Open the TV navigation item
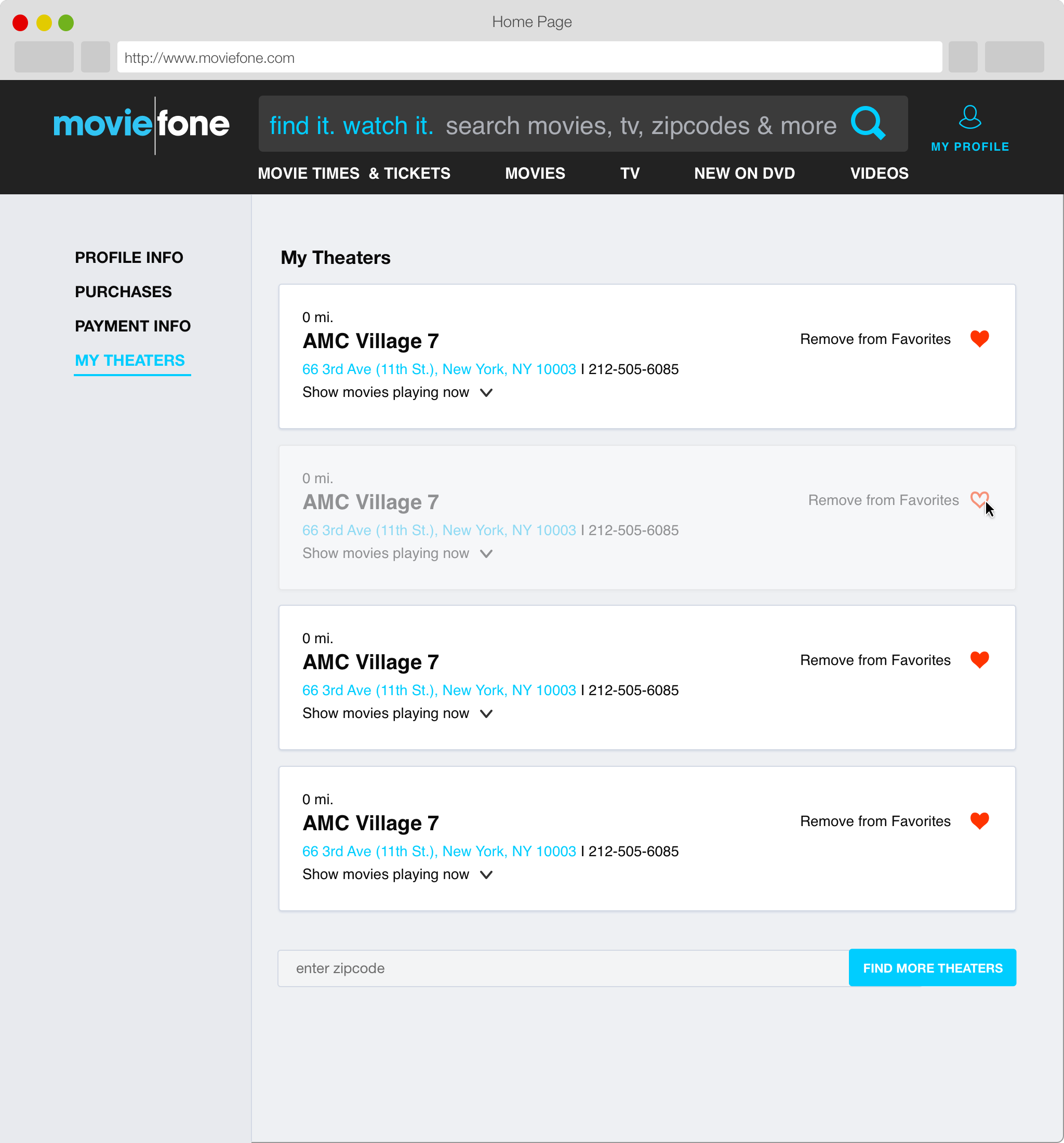Image resolution: width=1064 pixels, height=1143 pixels. pyautogui.click(x=630, y=173)
